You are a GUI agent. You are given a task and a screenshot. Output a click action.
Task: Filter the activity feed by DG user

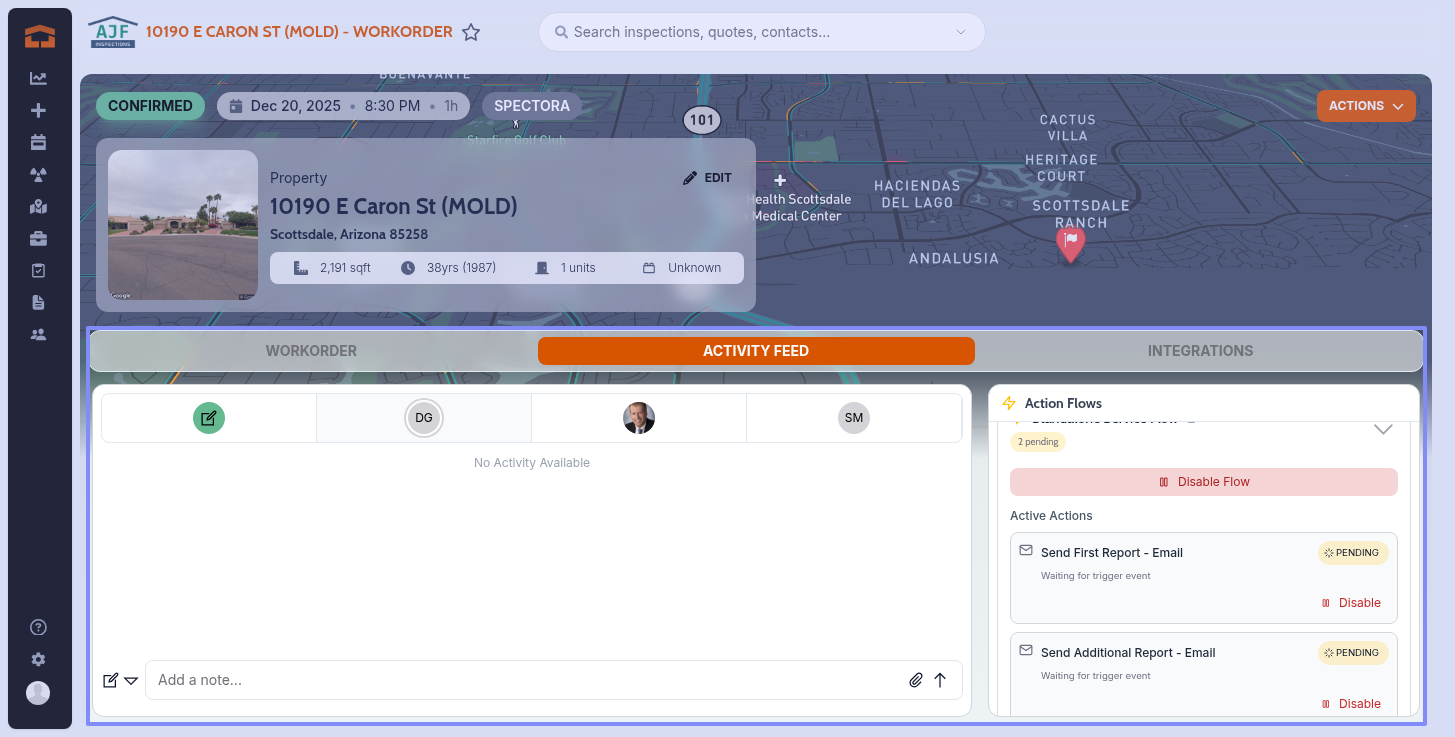click(424, 418)
